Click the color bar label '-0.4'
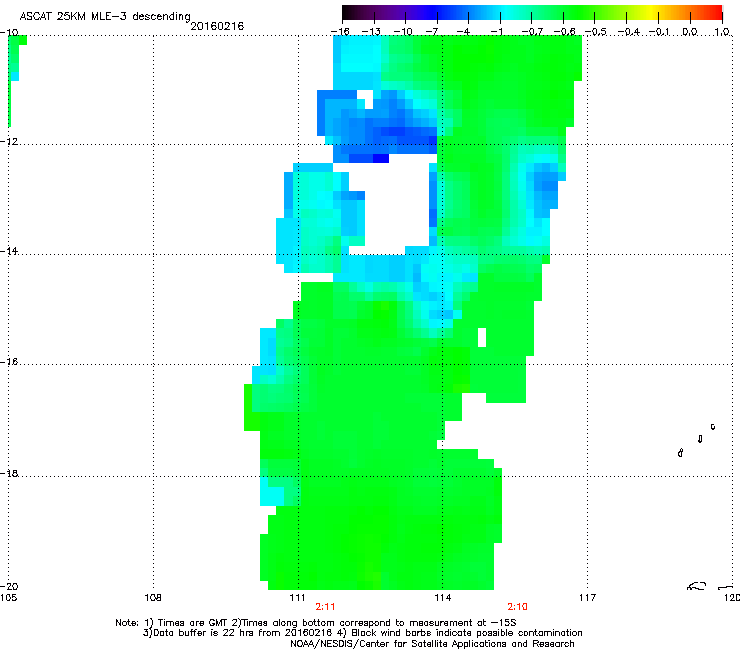This screenshot has width=740, height=650. click(x=628, y=32)
